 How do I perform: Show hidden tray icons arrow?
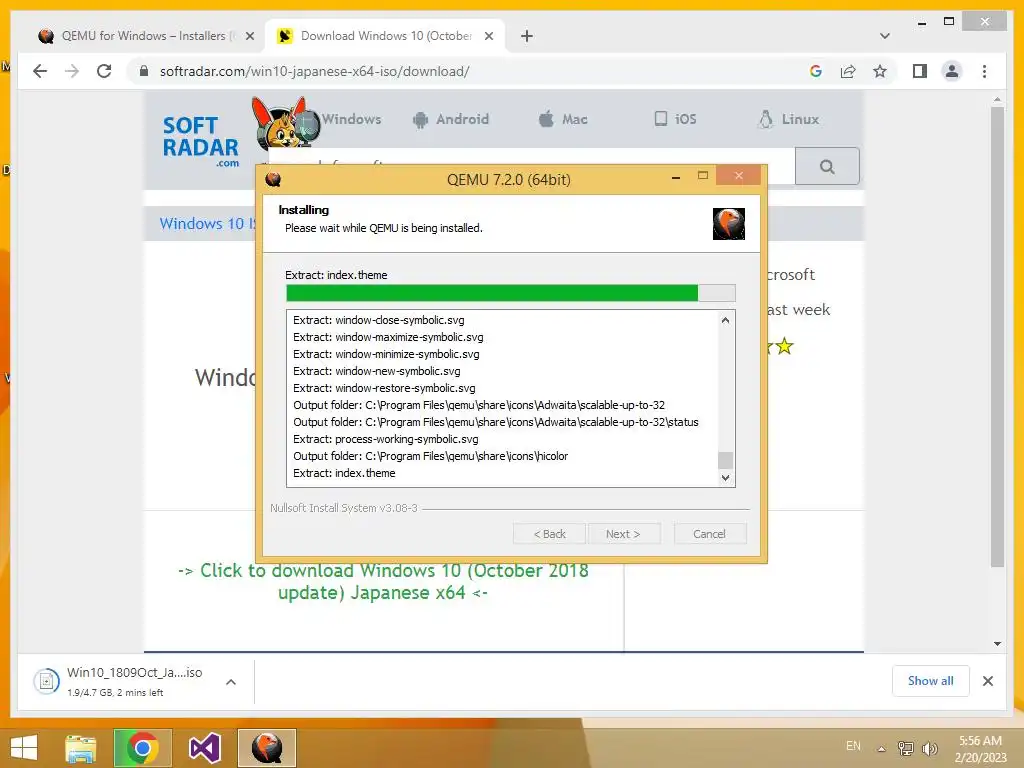pyautogui.click(x=882, y=748)
